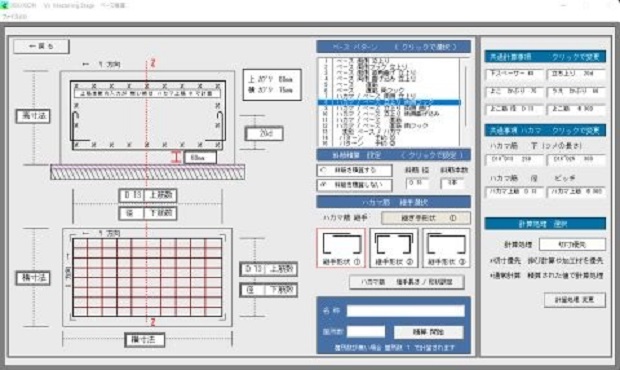Click the rebar grid plan drawing

tap(147, 277)
